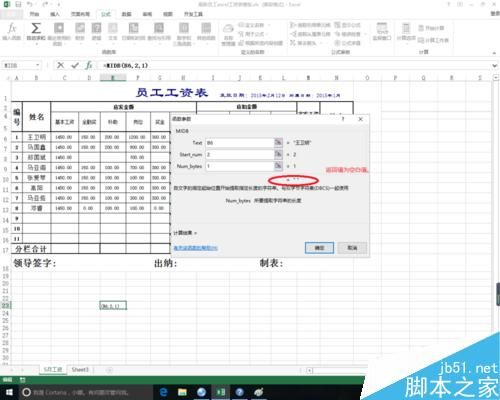Image resolution: width=500 pixels, height=400 pixels.
Task: Click Trace Precedents
Action: click(310, 25)
